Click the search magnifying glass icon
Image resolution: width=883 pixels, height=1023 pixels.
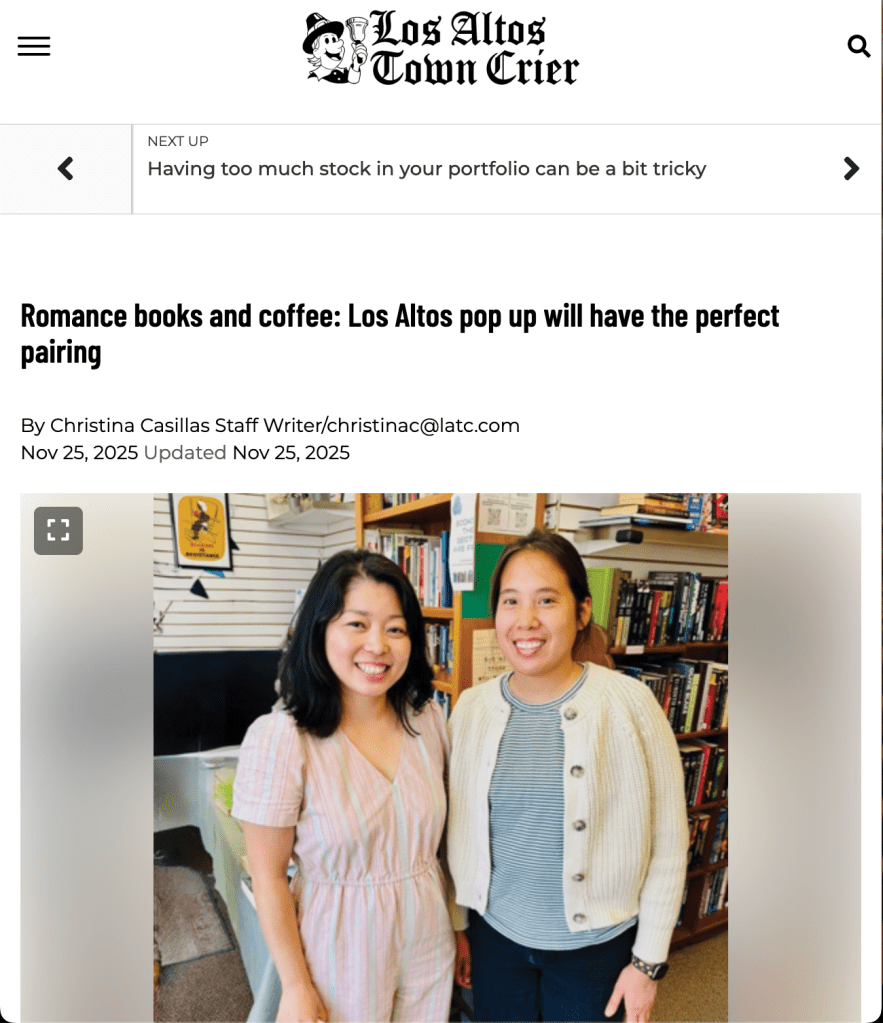(858, 46)
